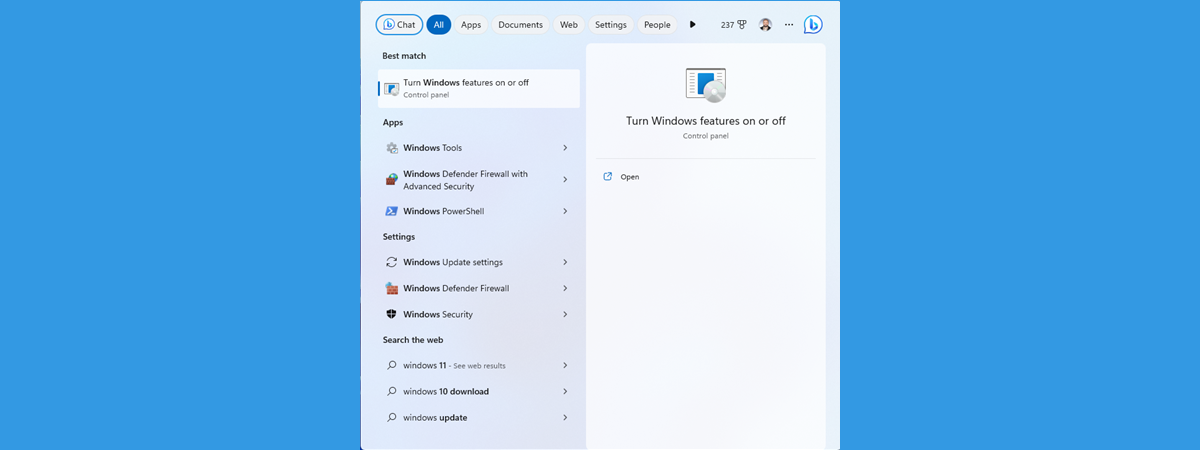Viewport: 1200px width, 450px height.
Task: Click the search icon beside windows 10 download
Action: coord(392,392)
